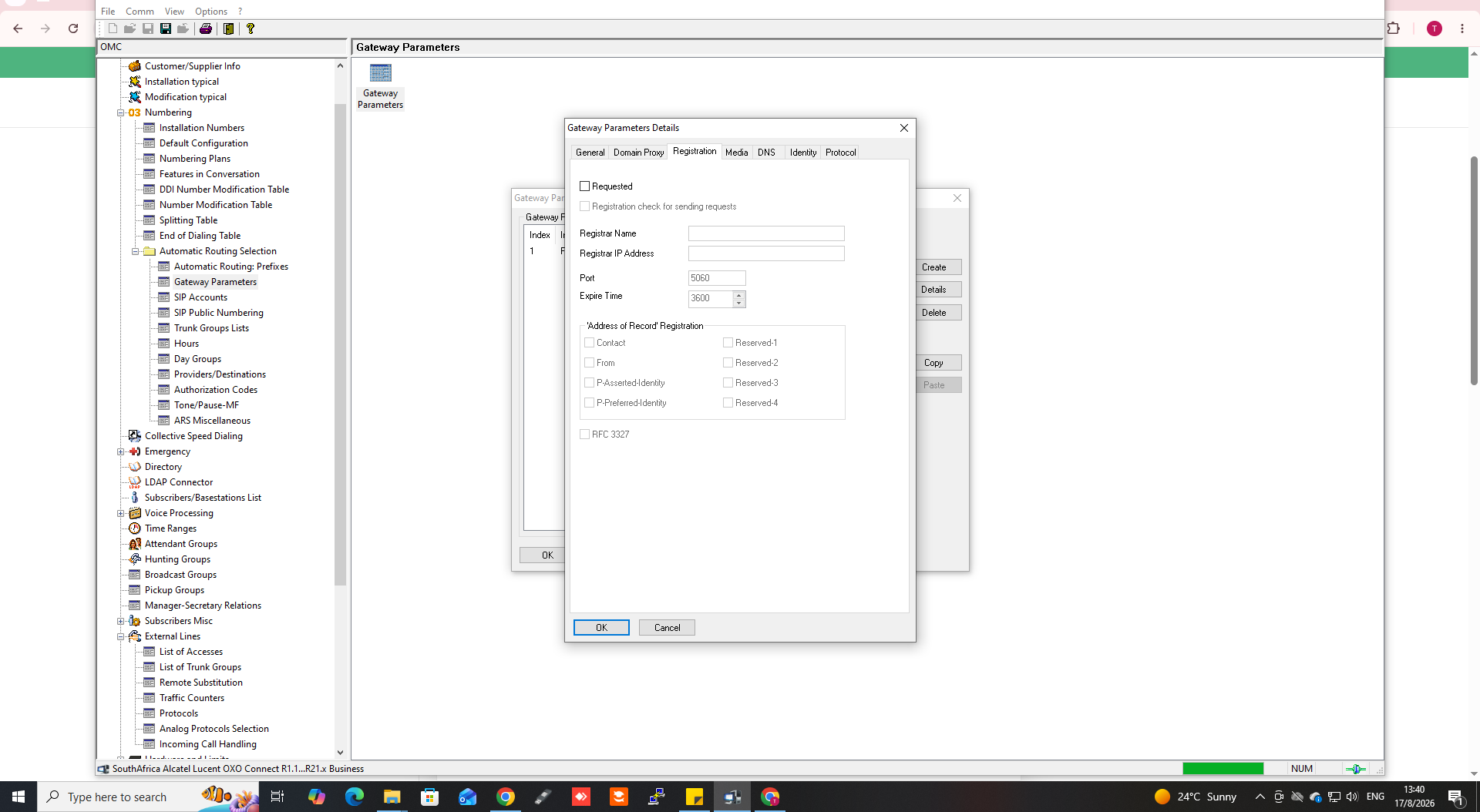Click the Emergency tree icon
Screen dimensions: 1480x812
point(135,451)
